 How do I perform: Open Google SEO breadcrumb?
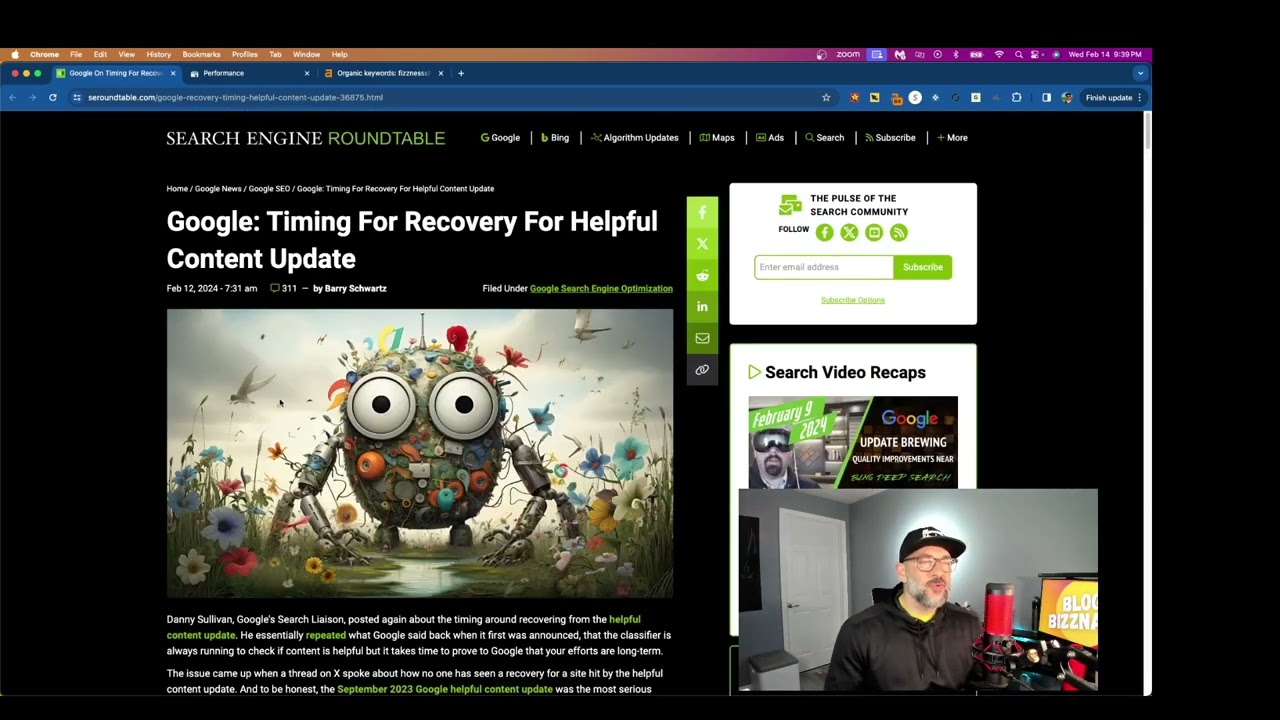269,188
